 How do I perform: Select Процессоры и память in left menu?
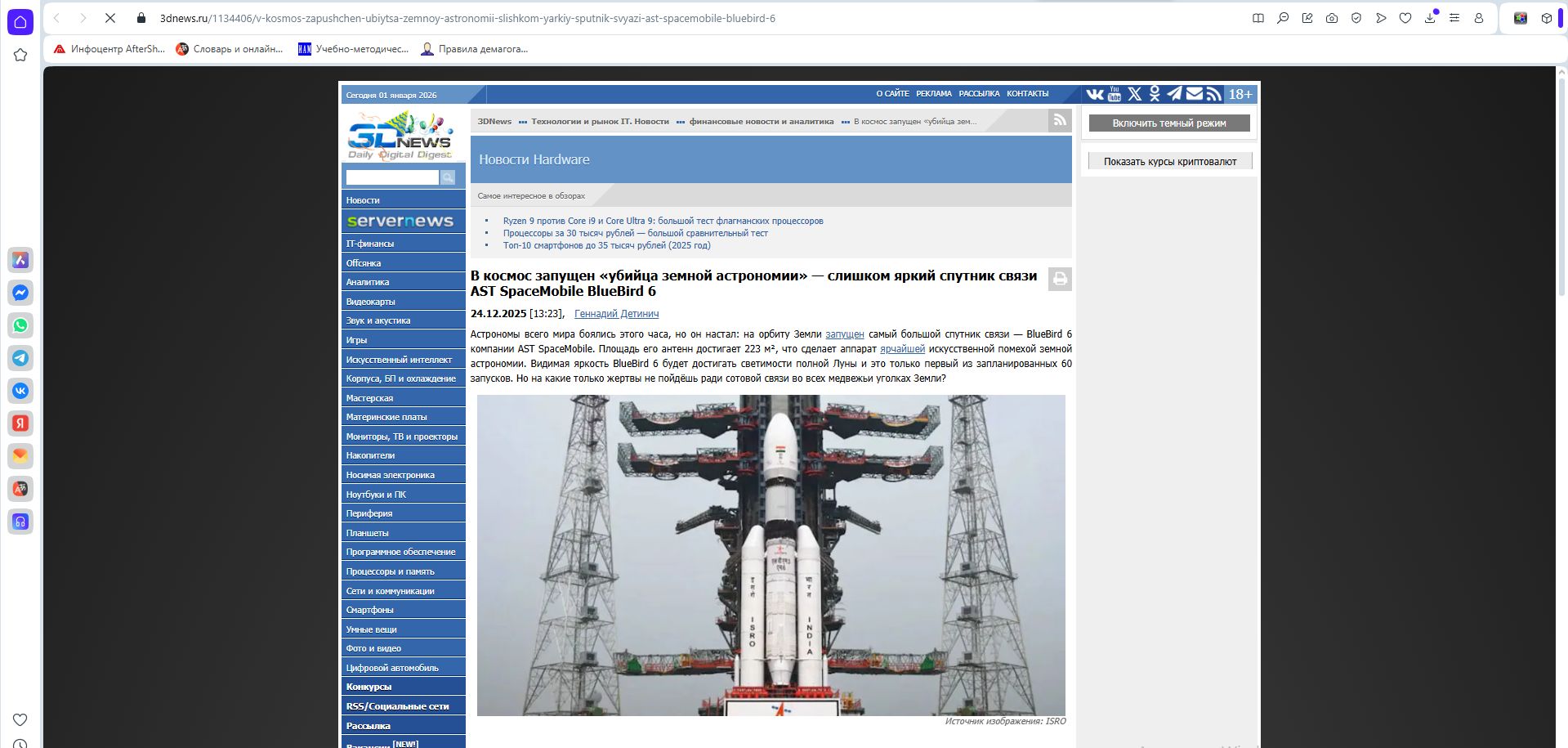390,571
